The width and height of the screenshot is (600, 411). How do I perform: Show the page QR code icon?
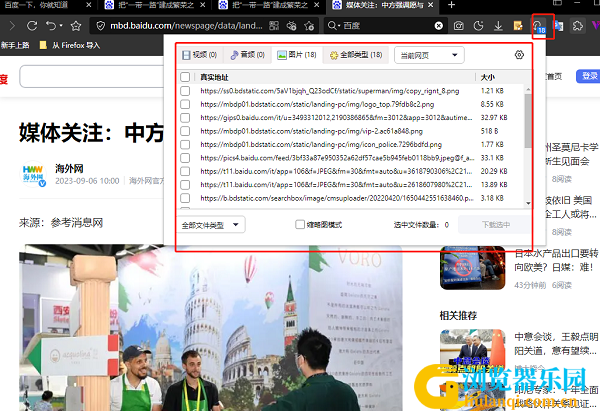pos(274,26)
